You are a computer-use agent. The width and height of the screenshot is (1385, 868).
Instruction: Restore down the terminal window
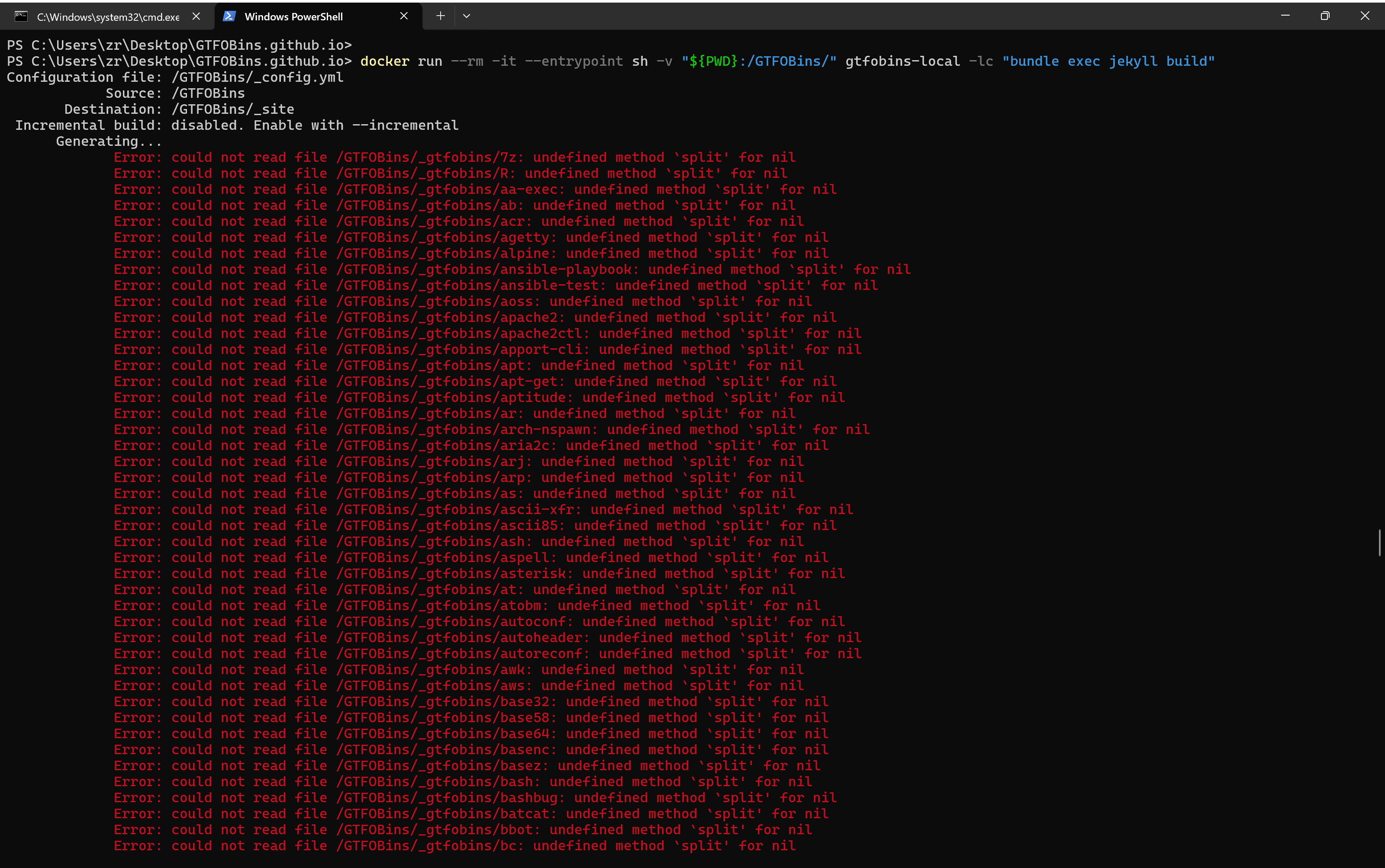point(1325,16)
